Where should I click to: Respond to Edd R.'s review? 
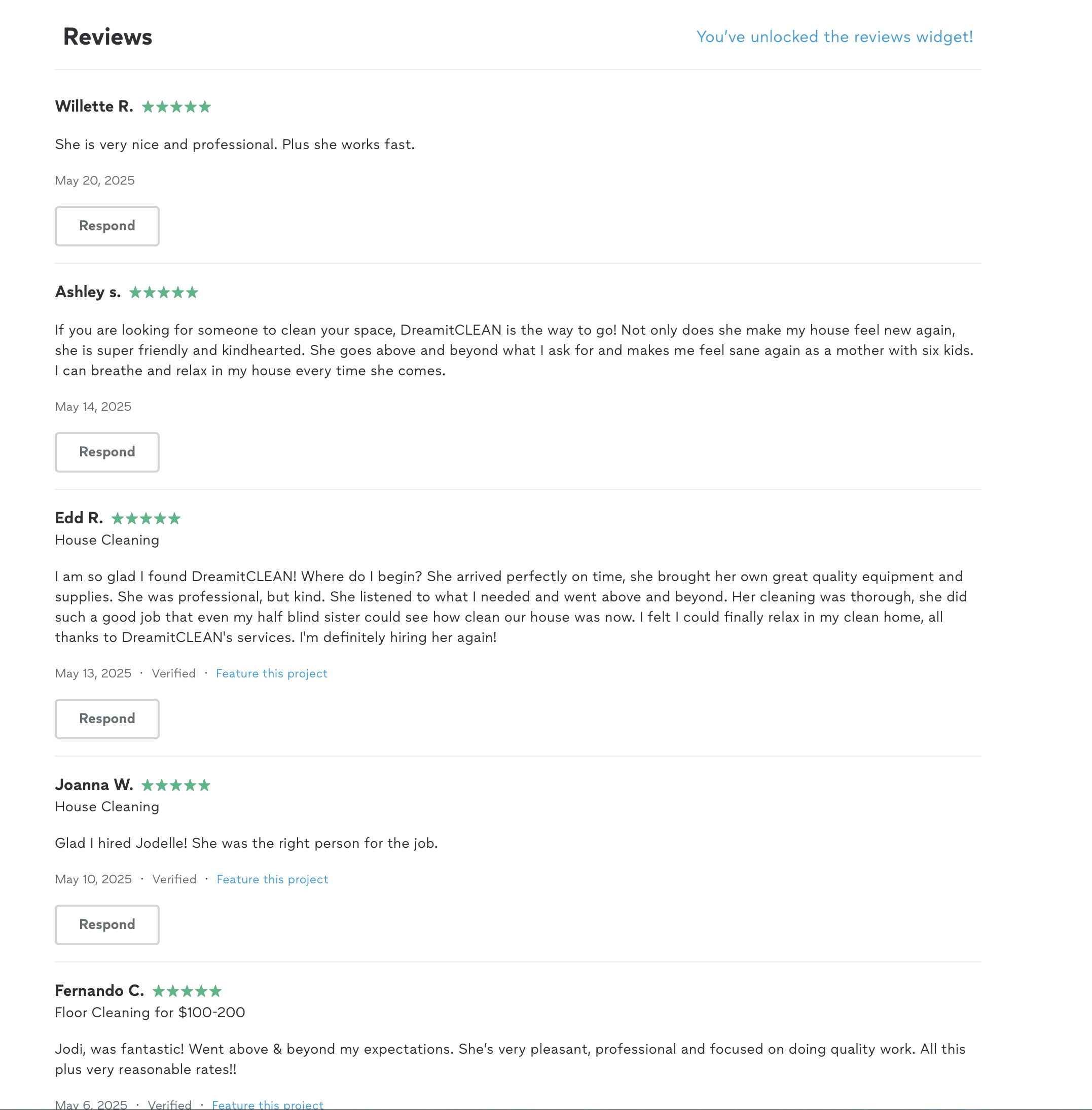coord(107,719)
